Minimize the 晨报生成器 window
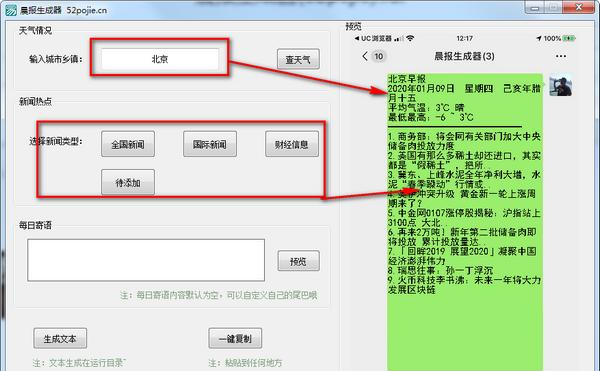Image resolution: width=600 pixels, height=371 pixels. point(535,7)
